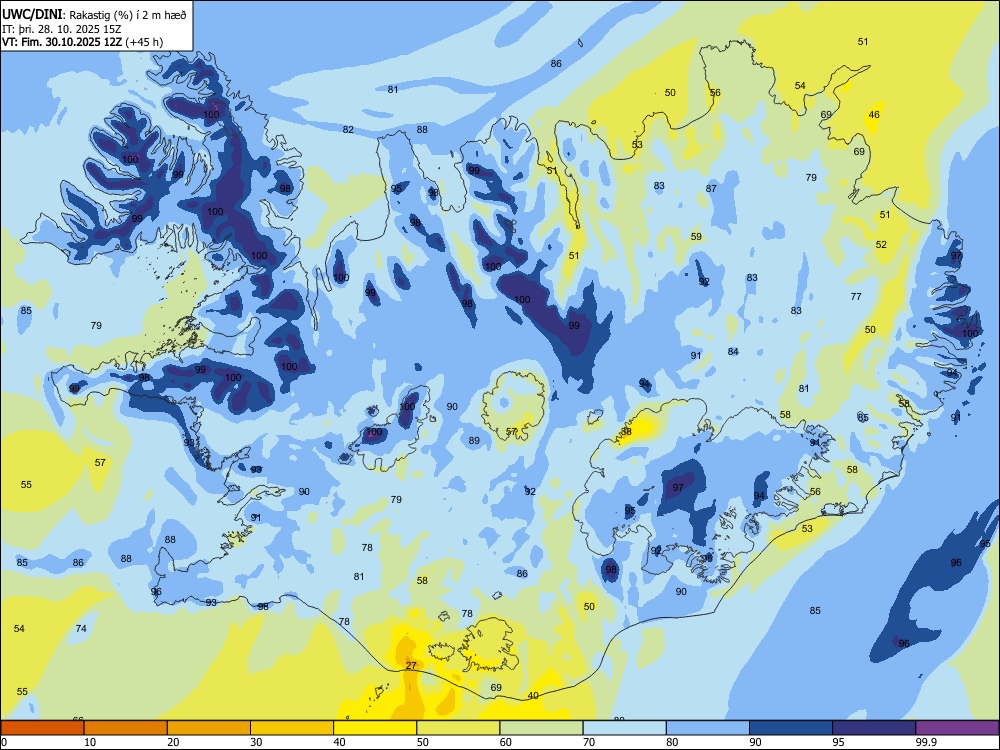Screen dimensions: 1000x750
Task: Pick the 80–90 medium blue legend segment
Action: click(708, 728)
